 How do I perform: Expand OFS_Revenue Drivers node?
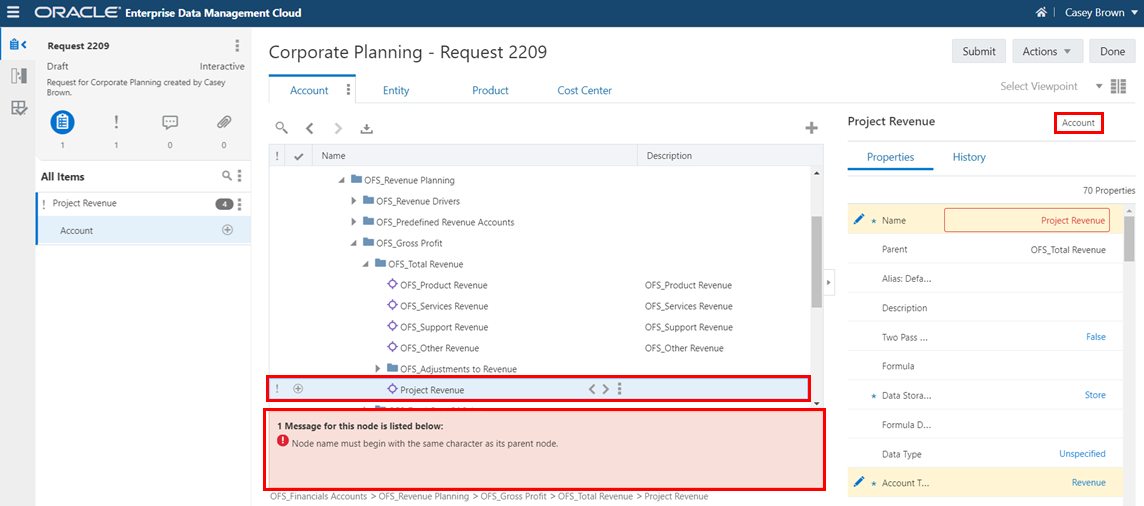tap(354, 201)
